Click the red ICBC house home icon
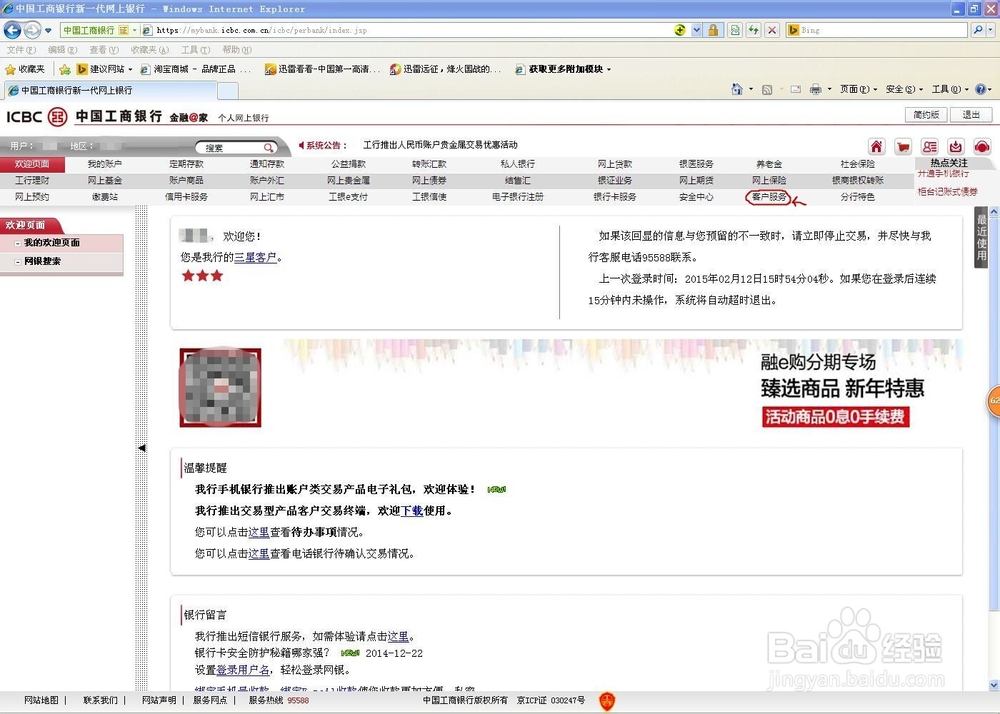This screenshot has width=1000, height=714. point(877,147)
